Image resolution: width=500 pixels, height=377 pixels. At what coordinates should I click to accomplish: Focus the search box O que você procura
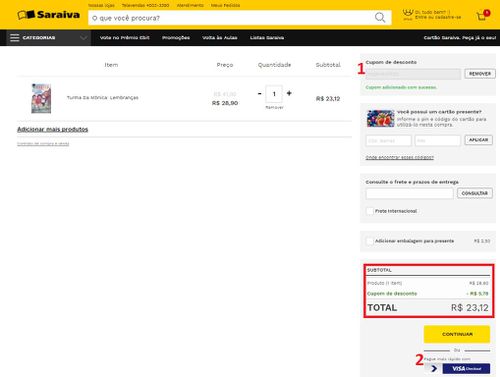tap(230, 18)
